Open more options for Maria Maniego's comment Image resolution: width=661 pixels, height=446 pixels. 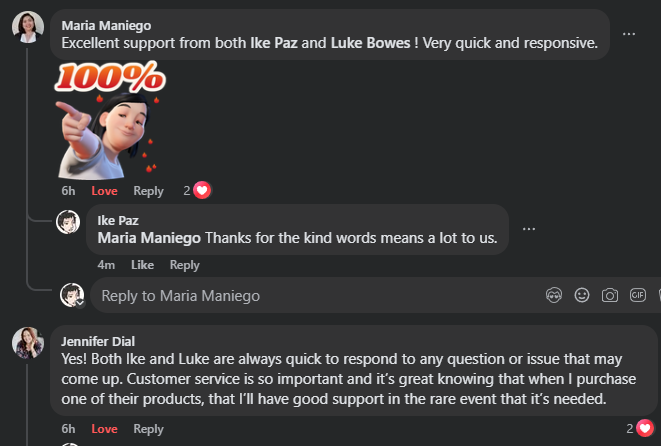coord(629,33)
